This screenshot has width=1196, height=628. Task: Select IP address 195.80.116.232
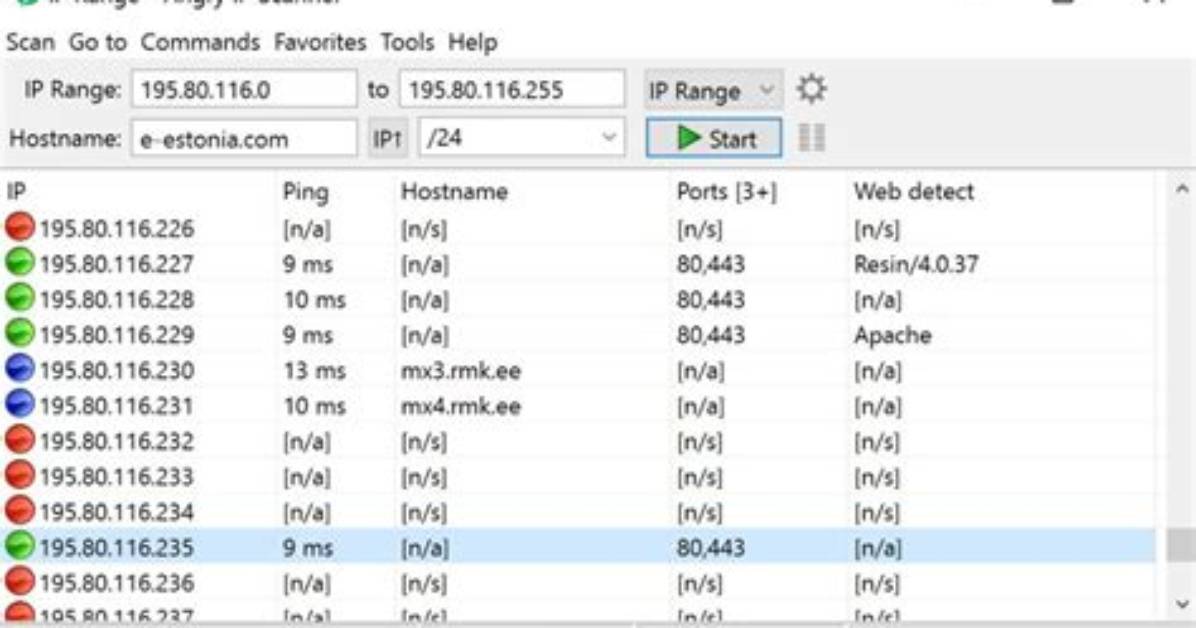tap(117, 442)
